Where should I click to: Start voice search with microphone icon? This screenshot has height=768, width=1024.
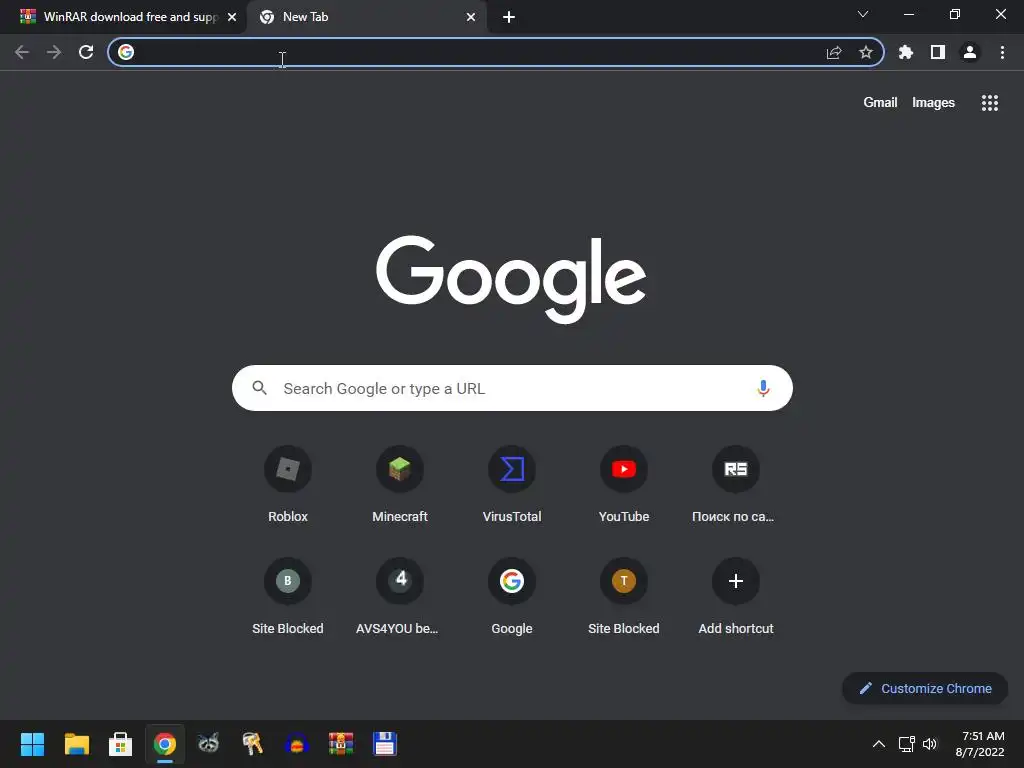click(x=763, y=389)
